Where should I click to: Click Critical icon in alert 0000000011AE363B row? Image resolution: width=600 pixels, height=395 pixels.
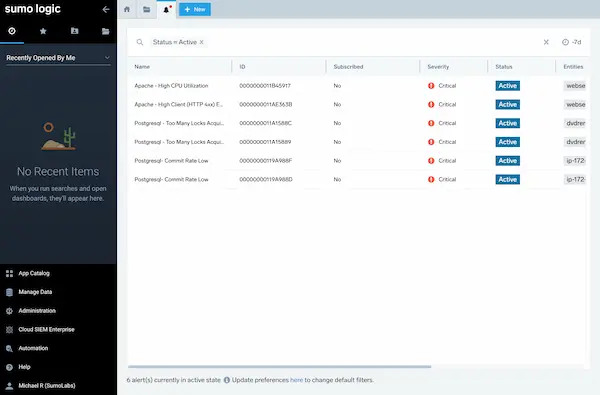pyautogui.click(x=431, y=104)
